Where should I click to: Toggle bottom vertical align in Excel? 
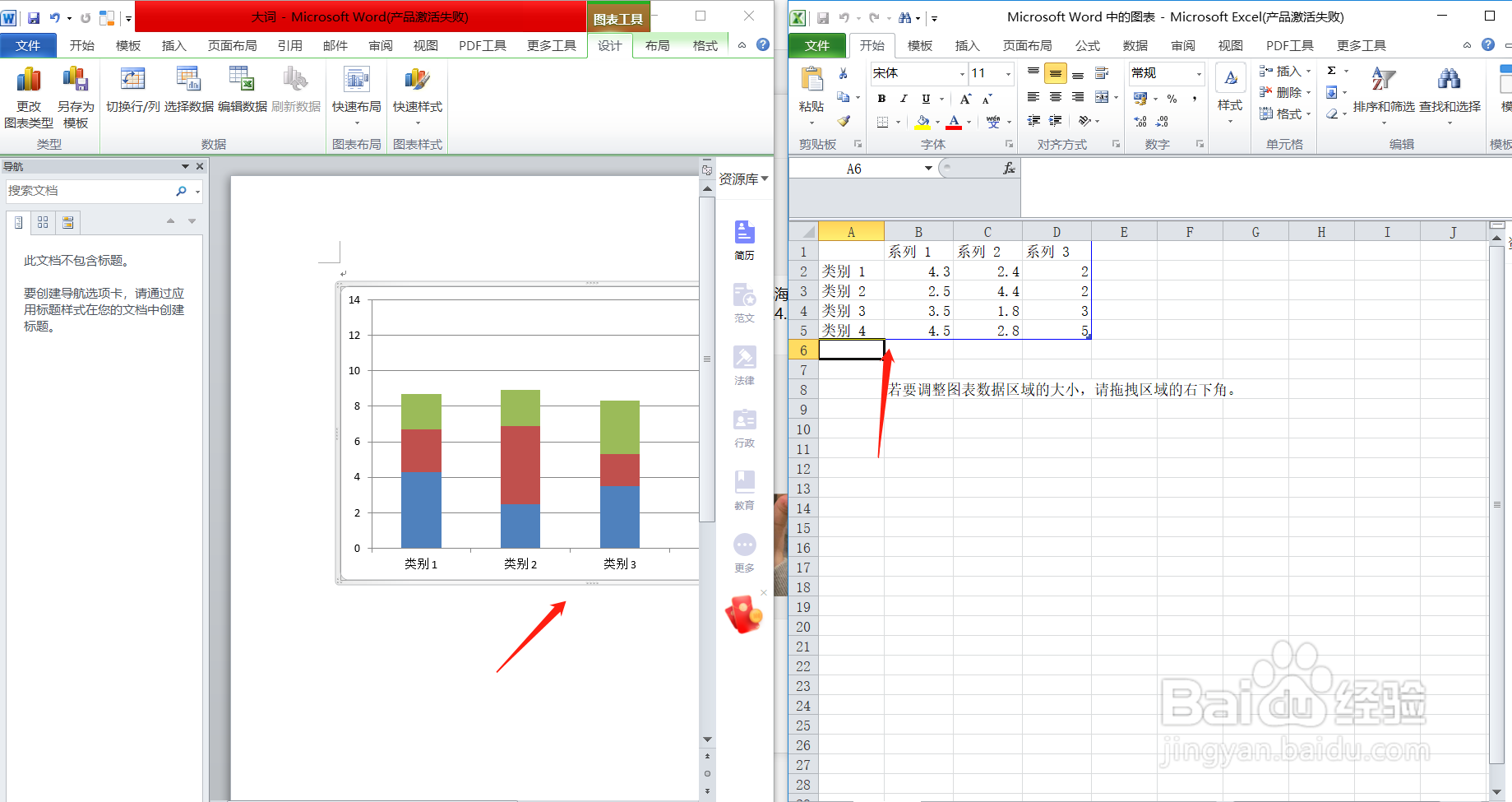[1078, 73]
